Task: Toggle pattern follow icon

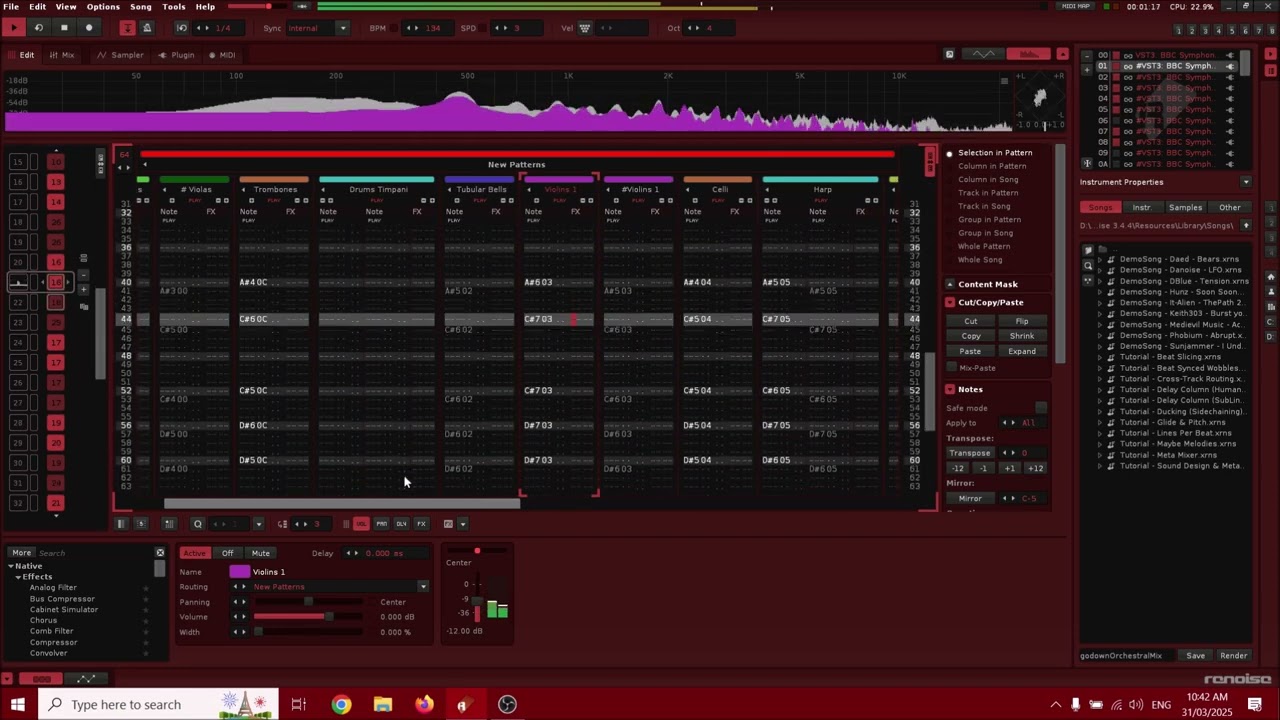Action: click(128, 28)
